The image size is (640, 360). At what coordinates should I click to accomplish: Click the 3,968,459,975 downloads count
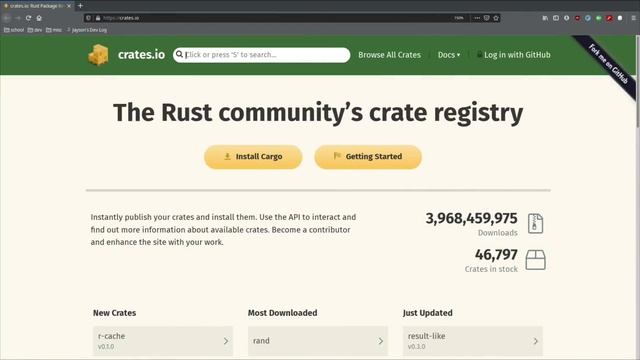[471, 218]
